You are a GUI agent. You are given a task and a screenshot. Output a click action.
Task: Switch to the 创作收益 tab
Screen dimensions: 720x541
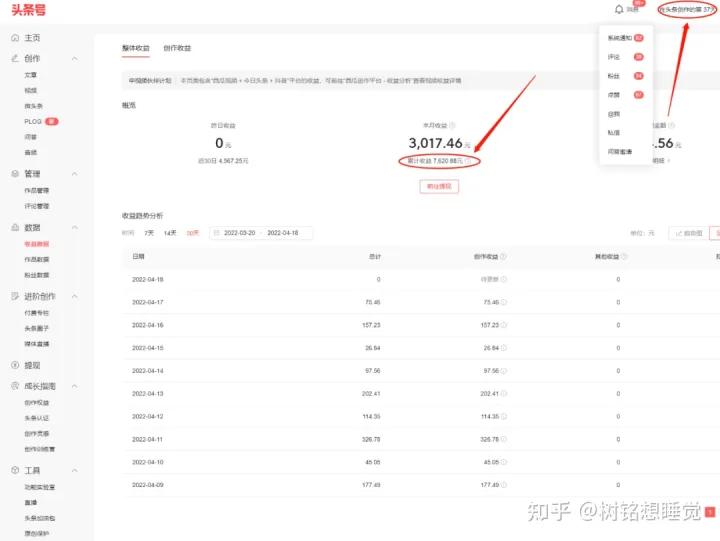point(177,48)
